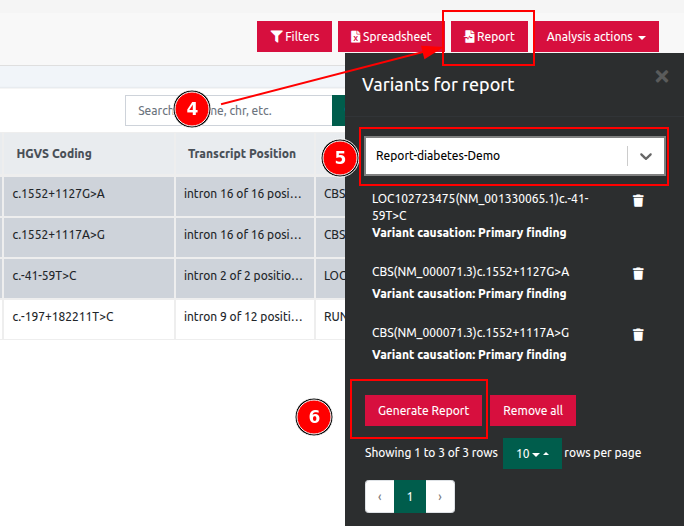
Task: Open the Filters panel
Action: (294, 37)
